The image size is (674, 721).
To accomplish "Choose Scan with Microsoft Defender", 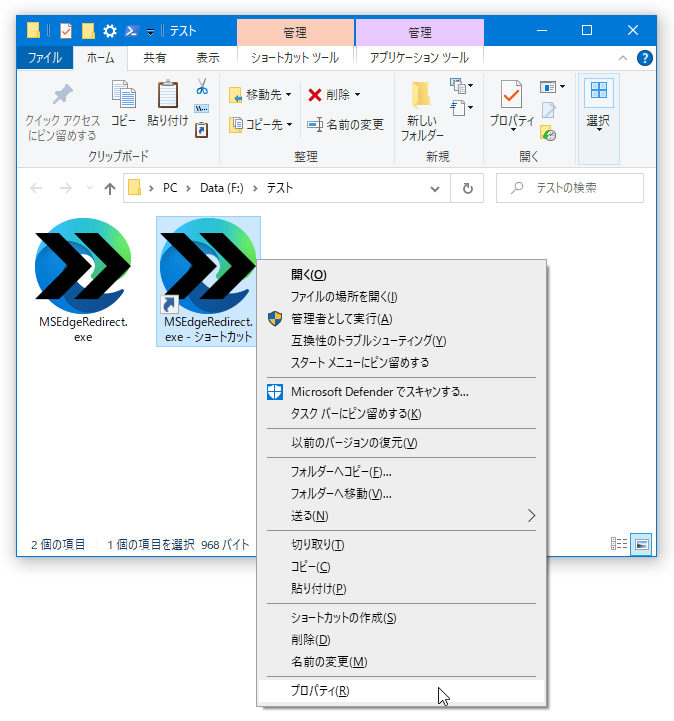I will tap(401, 392).
